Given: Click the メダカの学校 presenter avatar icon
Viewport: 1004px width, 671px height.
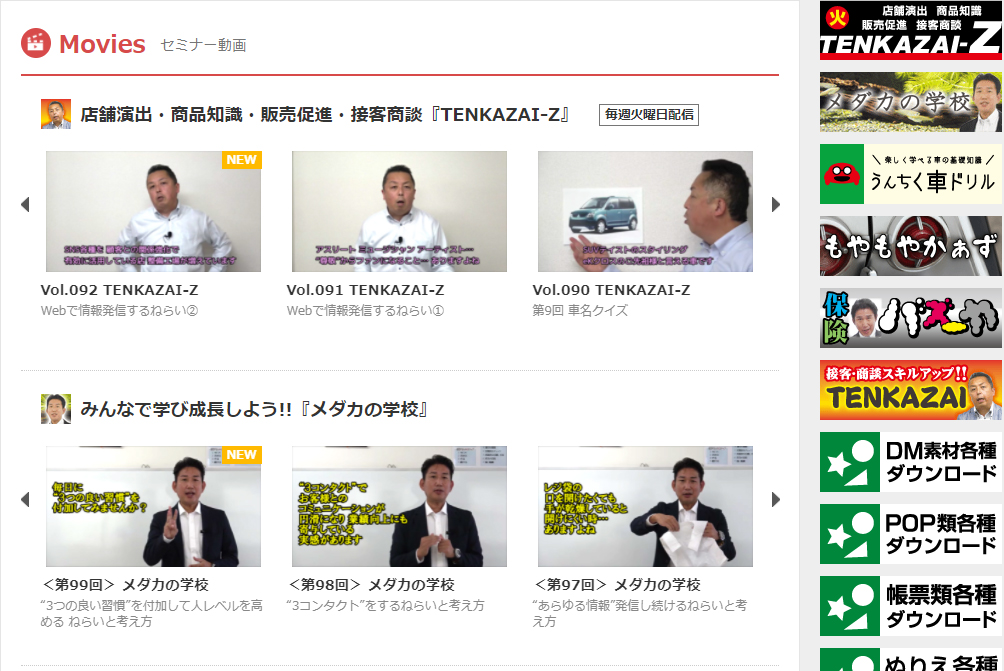Looking at the screenshot, I should pos(56,409).
